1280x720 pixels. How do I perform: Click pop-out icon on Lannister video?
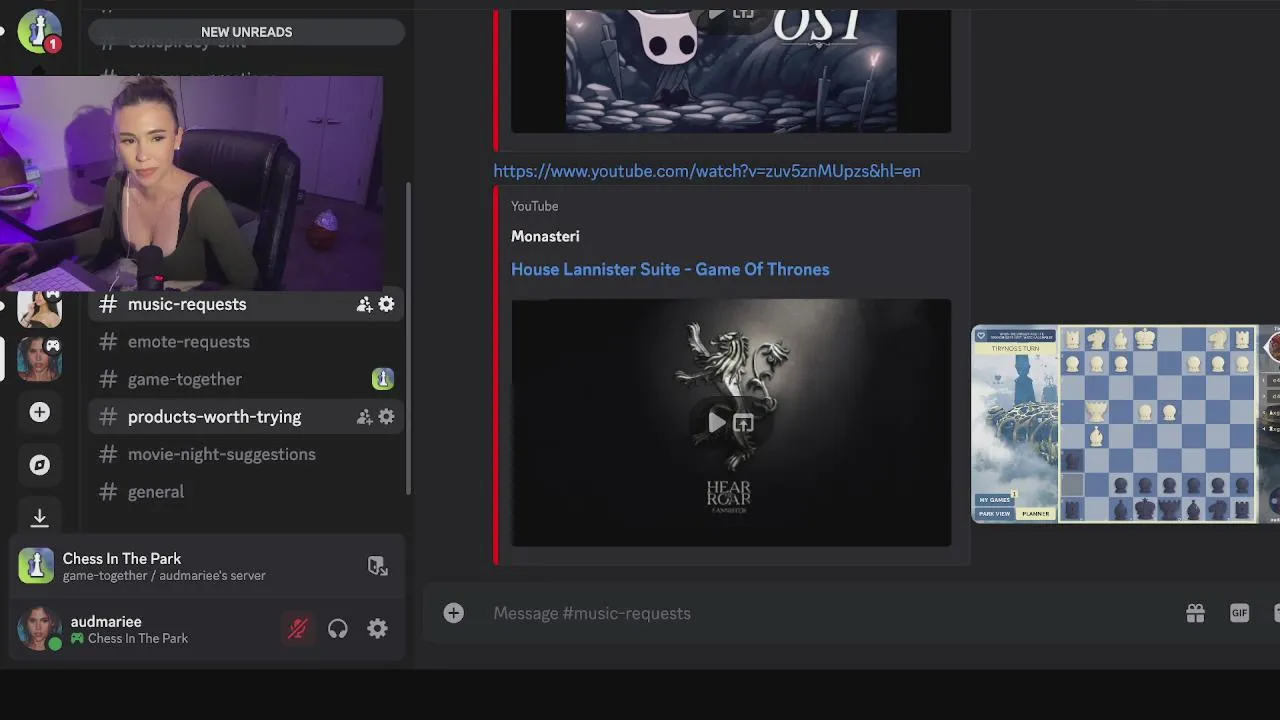tap(743, 423)
